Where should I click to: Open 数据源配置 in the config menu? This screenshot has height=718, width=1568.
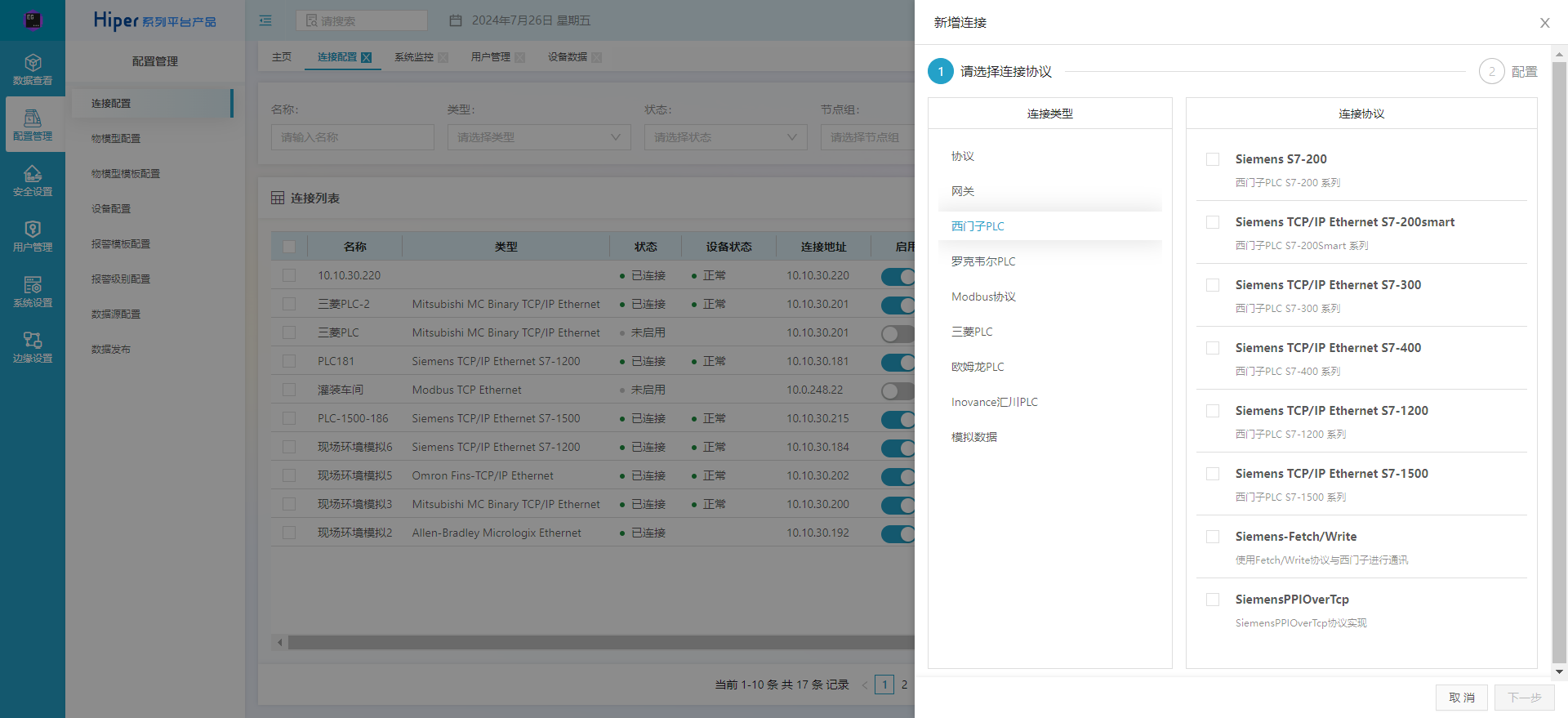tap(116, 314)
